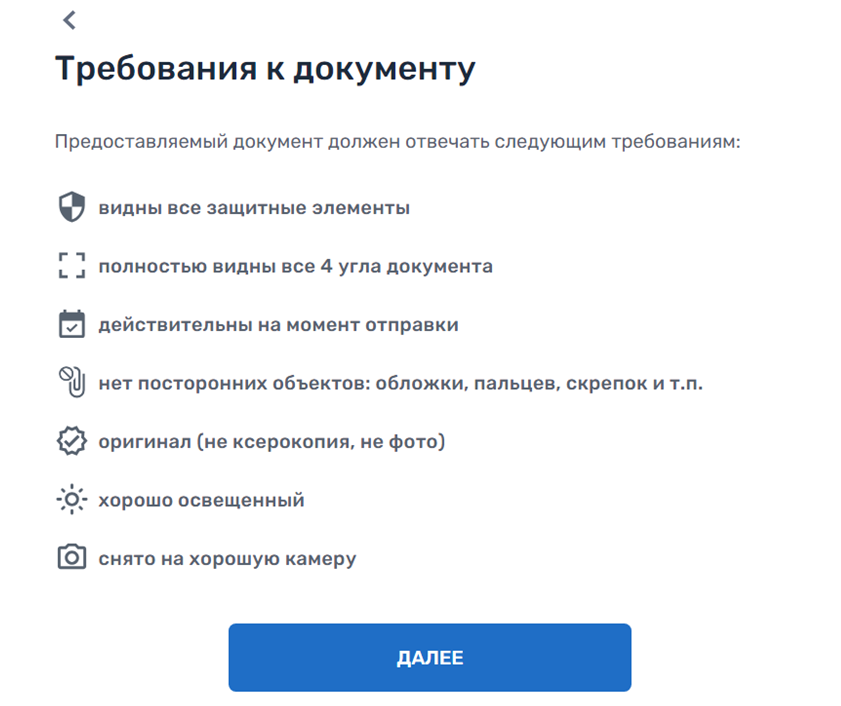This screenshot has height=706, width=841.
Task: Click the calendar icon next to действительны
Action: pyautogui.click(x=70, y=324)
